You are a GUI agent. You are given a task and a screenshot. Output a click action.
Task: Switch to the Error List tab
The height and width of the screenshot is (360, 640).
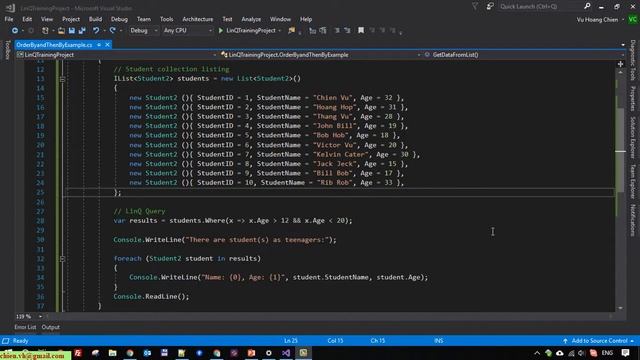pos(25,327)
